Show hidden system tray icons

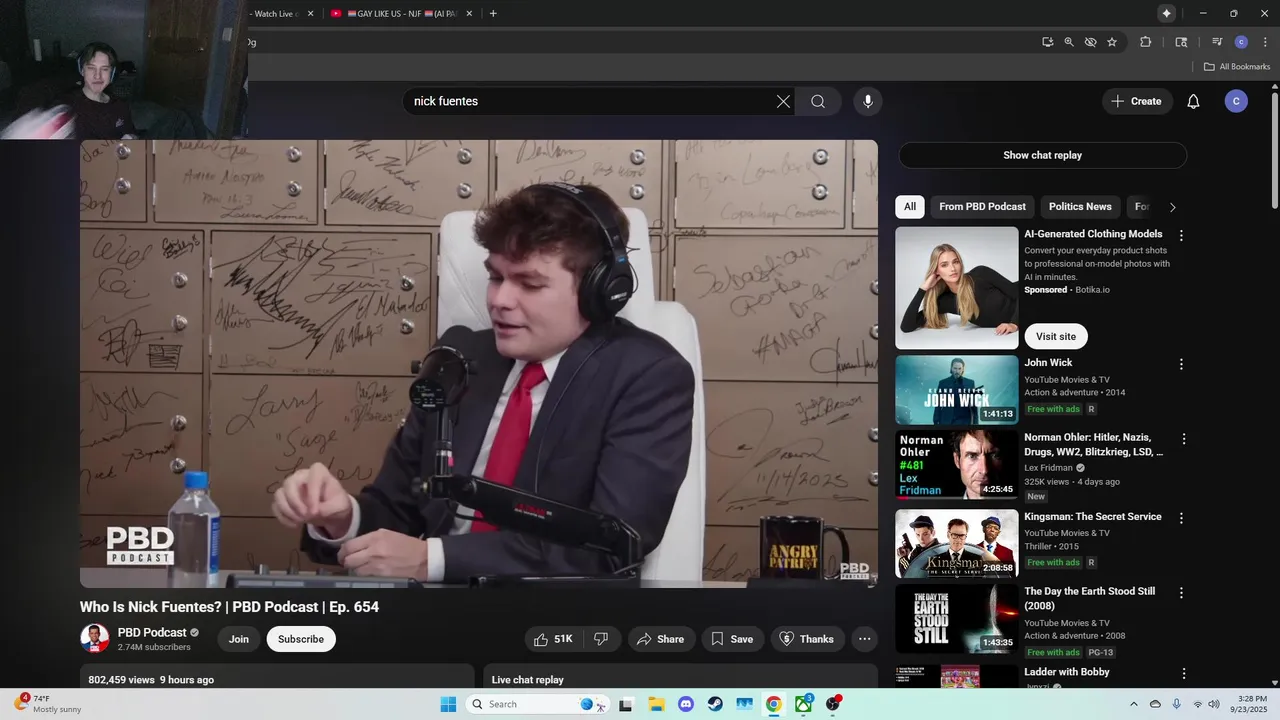click(1133, 704)
